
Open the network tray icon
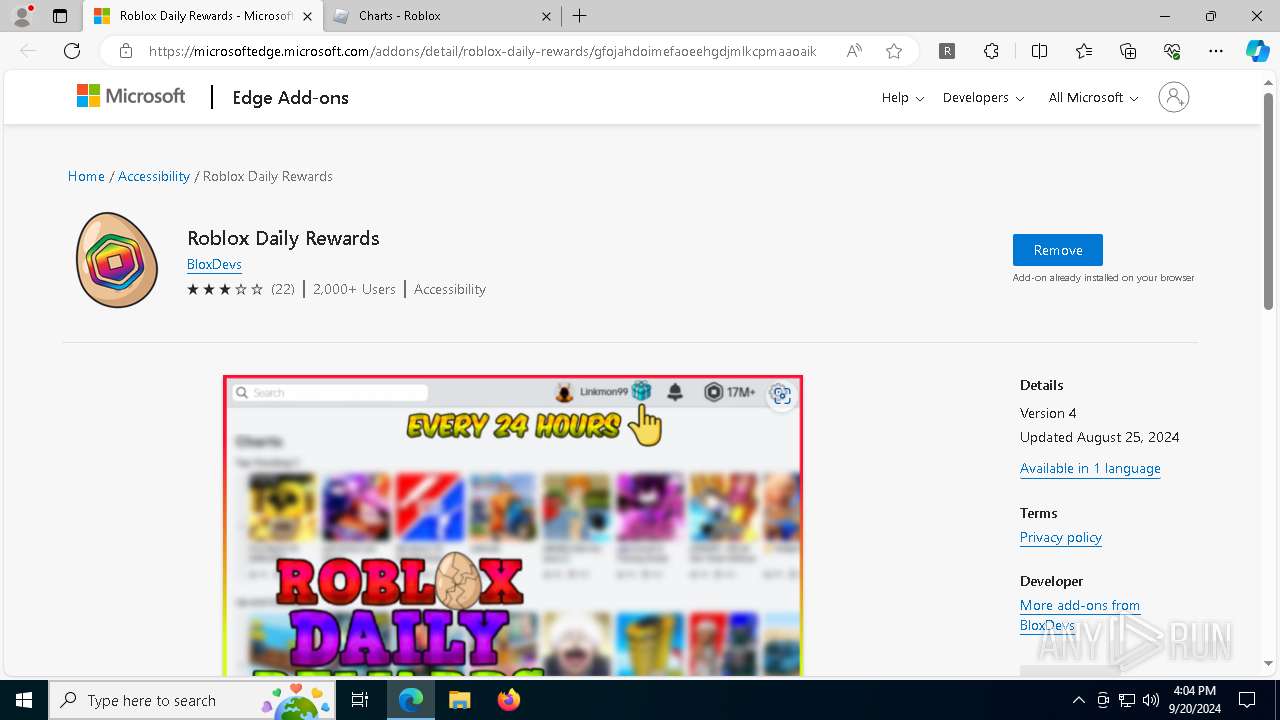click(x=1127, y=700)
